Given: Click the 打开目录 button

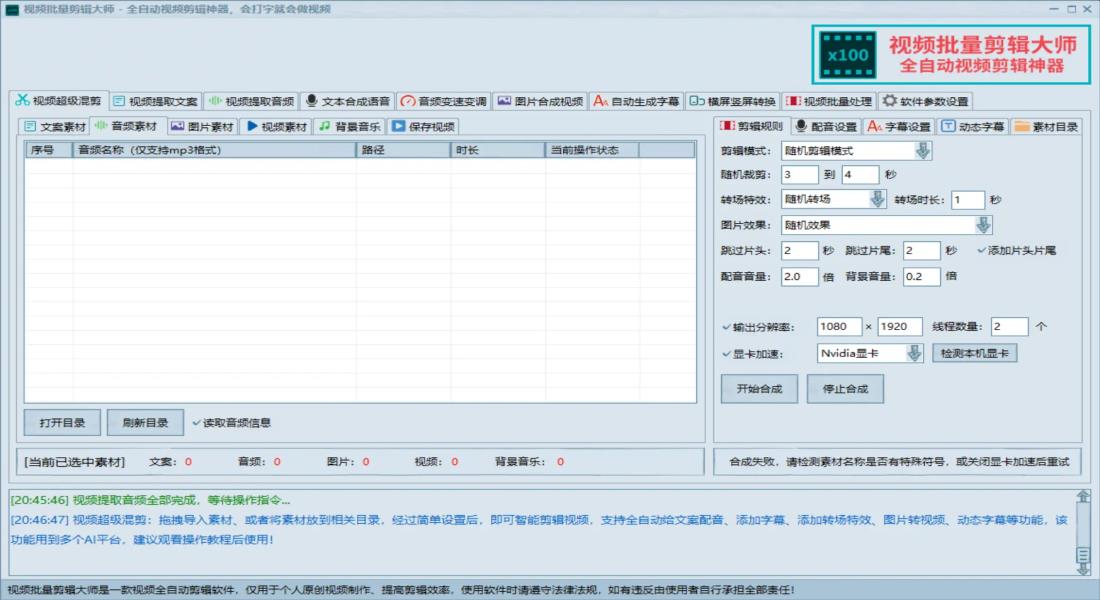Looking at the screenshot, I should click(62, 423).
